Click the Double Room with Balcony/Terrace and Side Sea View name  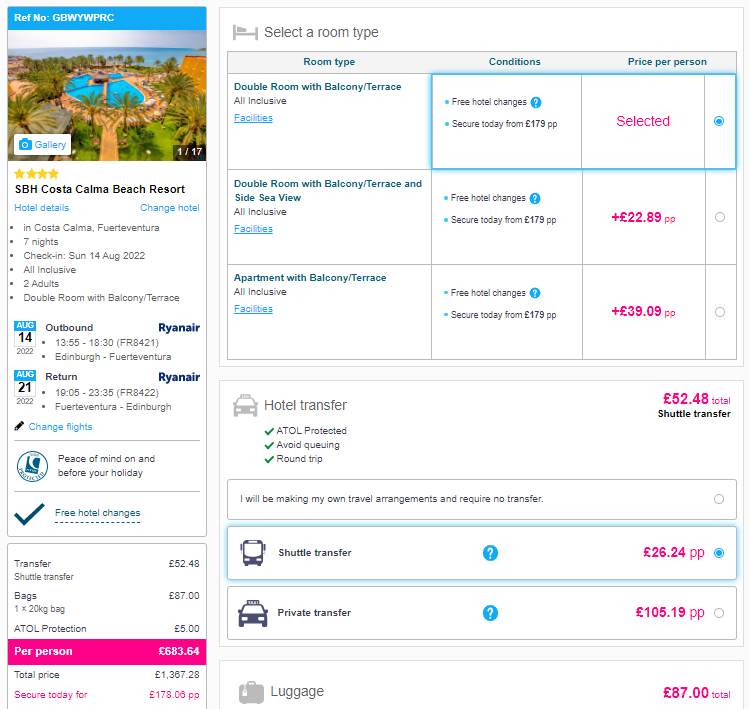click(328, 191)
